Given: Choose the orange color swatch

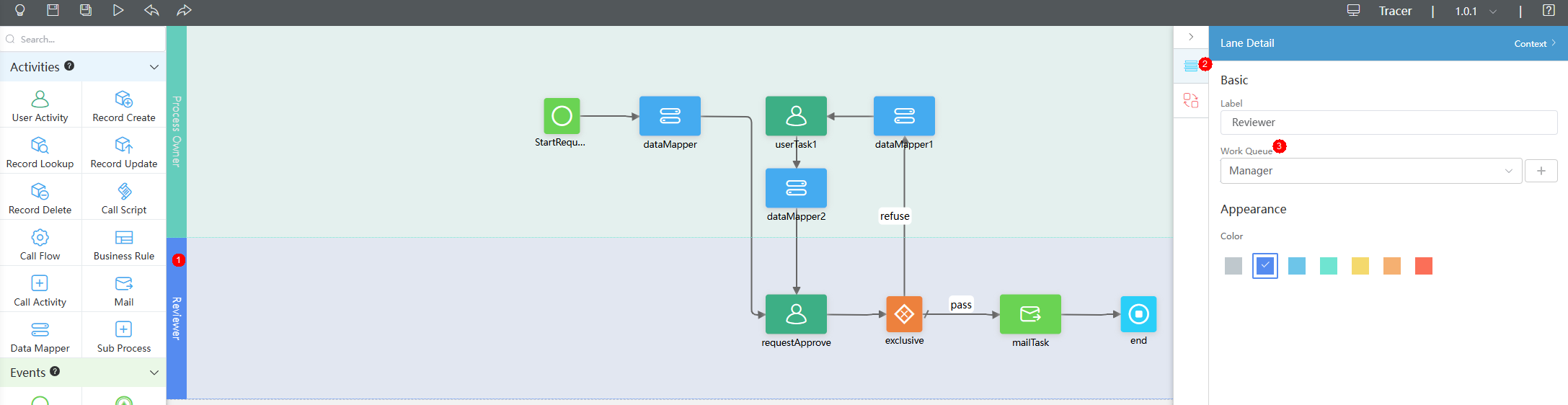Looking at the screenshot, I should click(x=1392, y=266).
